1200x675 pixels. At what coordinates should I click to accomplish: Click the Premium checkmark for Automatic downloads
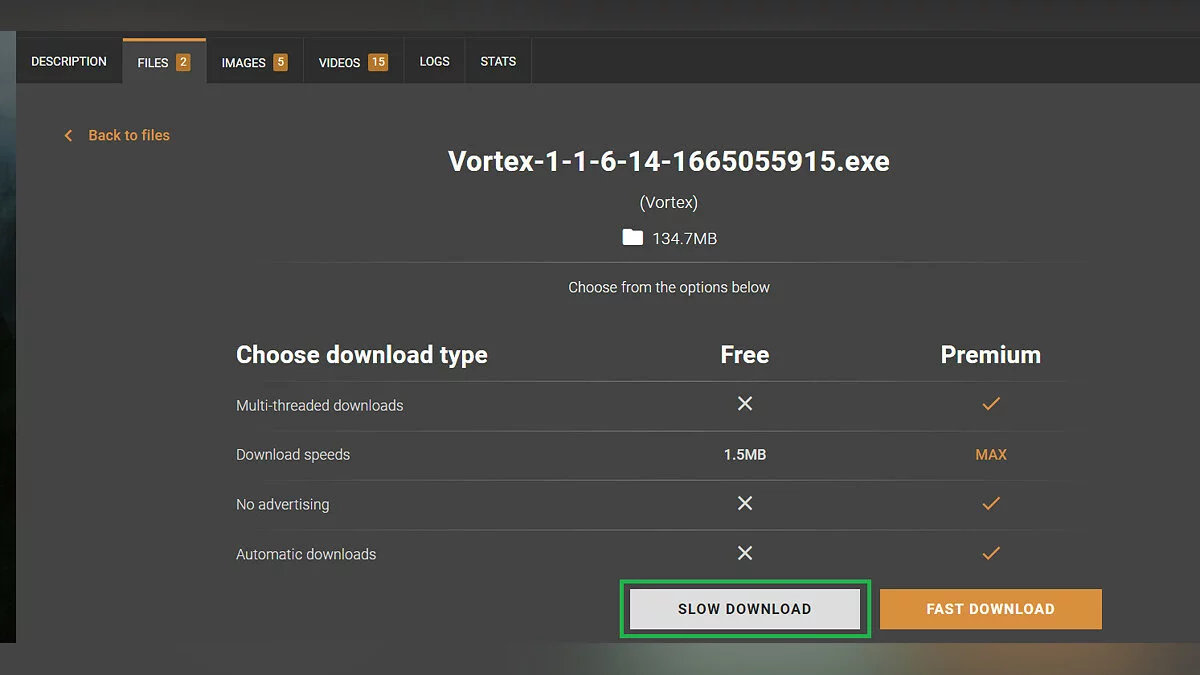[990, 553]
